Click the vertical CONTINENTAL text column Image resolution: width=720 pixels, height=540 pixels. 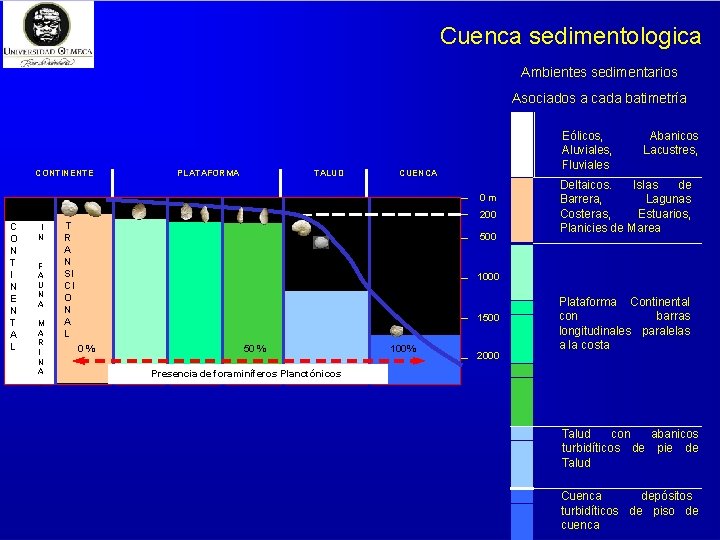13,287
